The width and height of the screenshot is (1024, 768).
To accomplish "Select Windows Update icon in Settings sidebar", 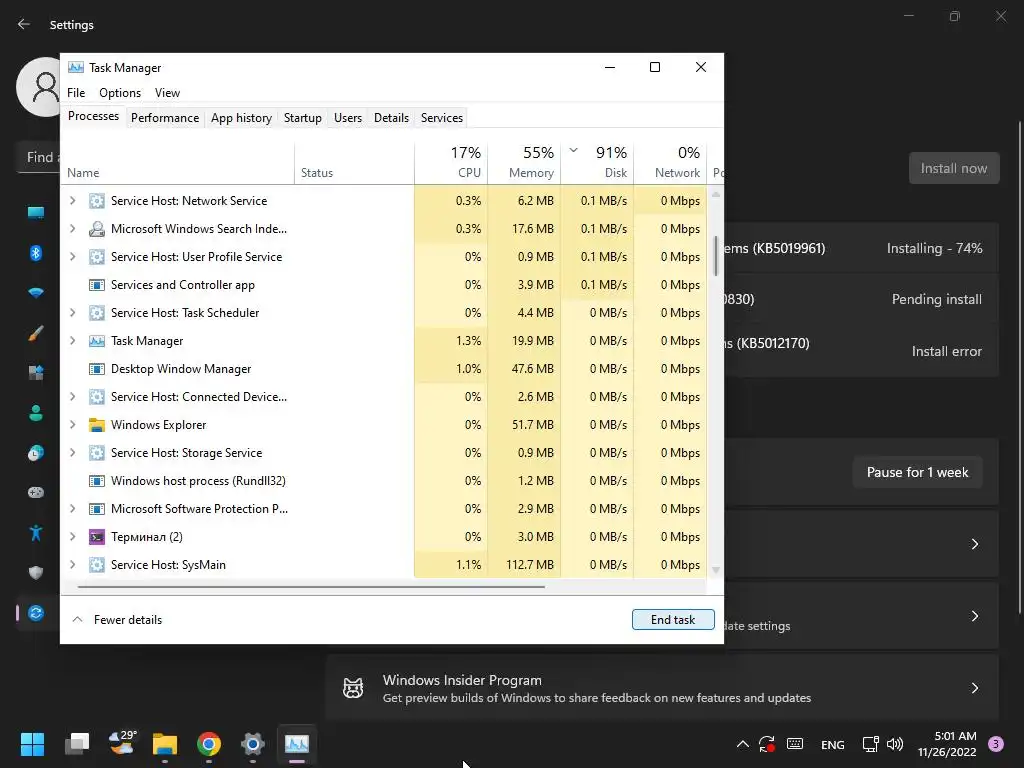I will [x=36, y=613].
